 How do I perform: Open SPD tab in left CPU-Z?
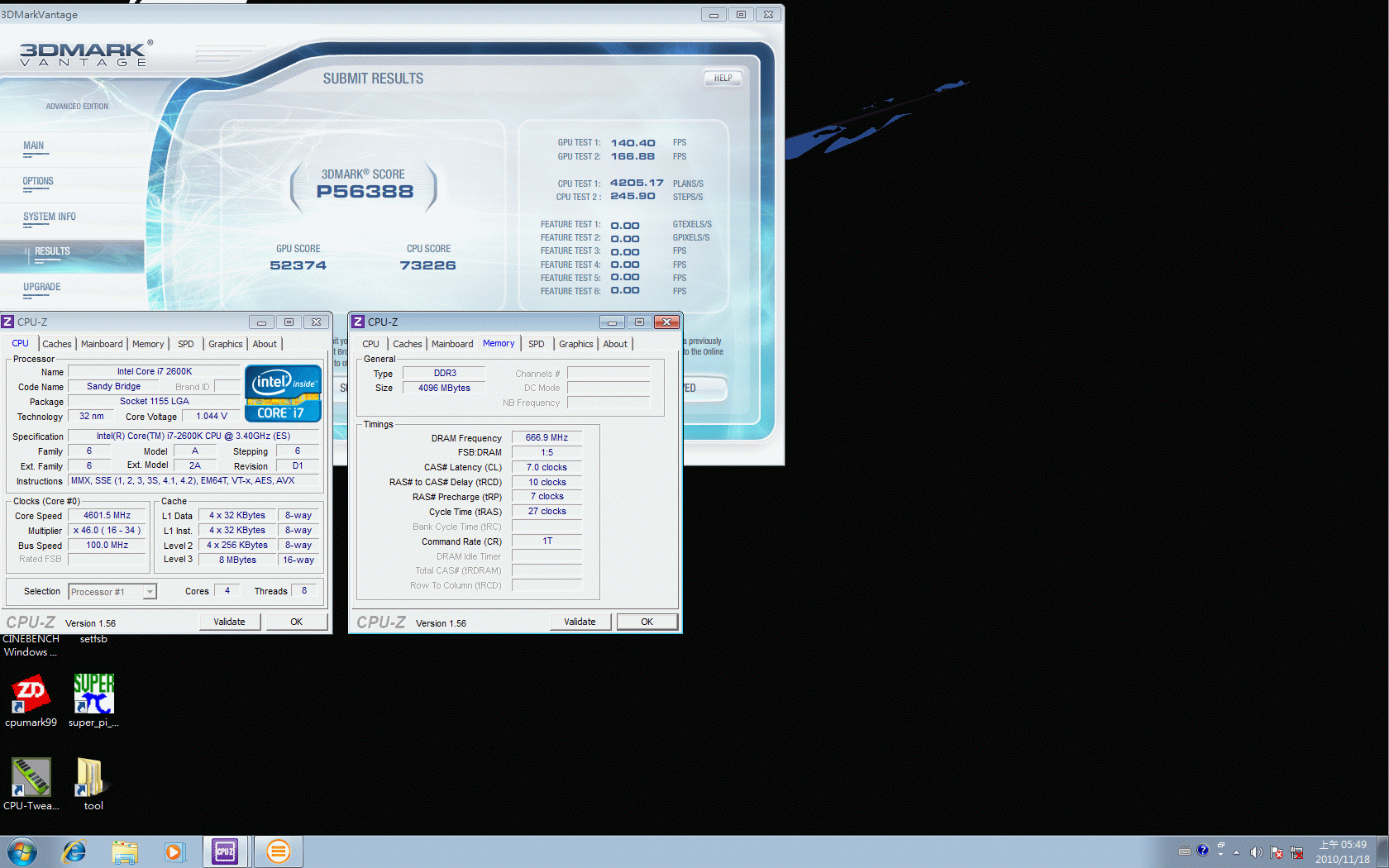click(x=186, y=344)
